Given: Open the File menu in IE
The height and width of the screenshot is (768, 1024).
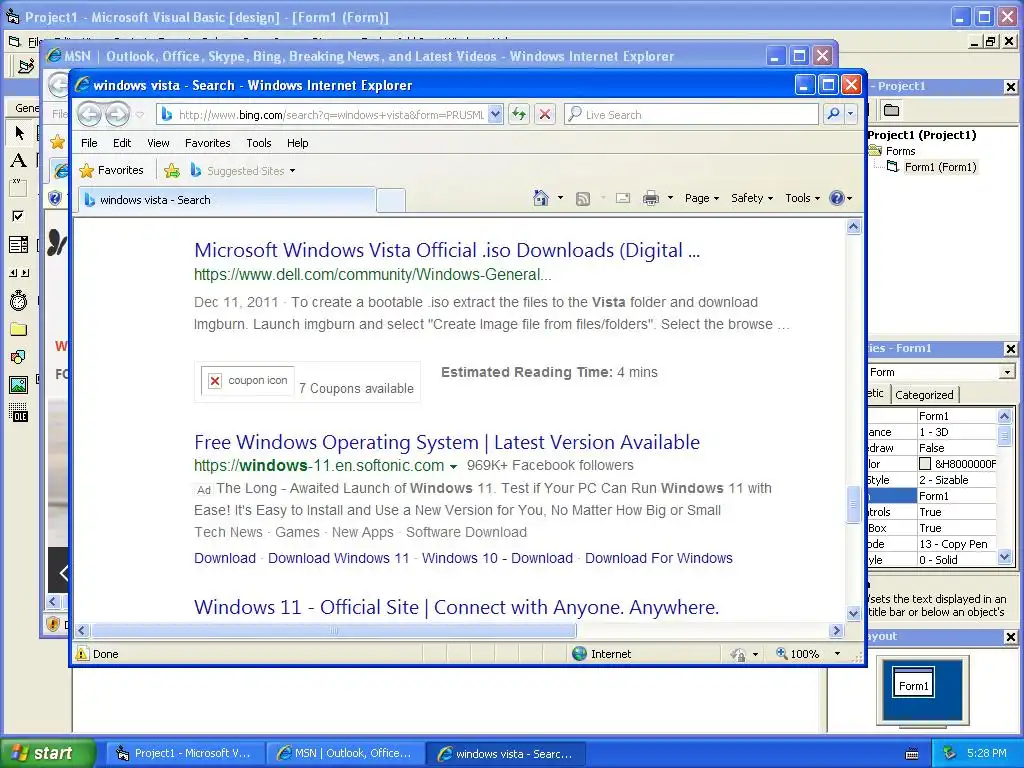Looking at the screenshot, I should click(x=89, y=143).
